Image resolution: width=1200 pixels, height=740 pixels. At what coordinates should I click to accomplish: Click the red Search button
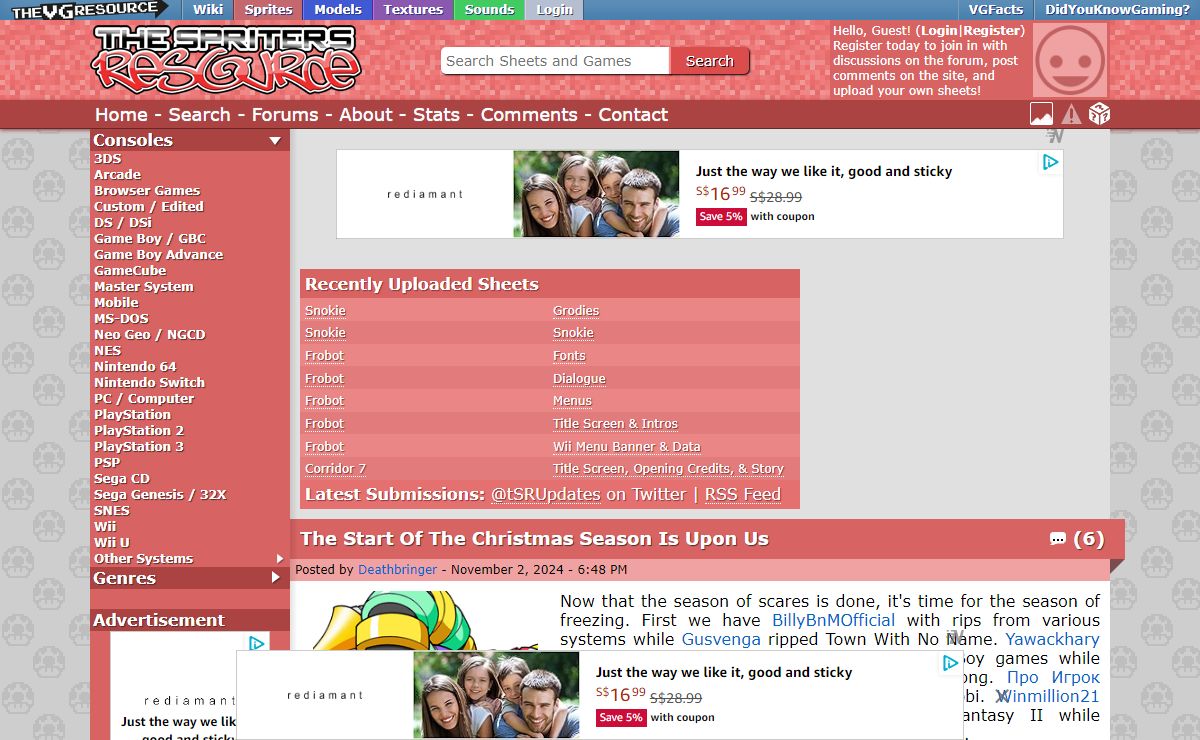tap(710, 61)
